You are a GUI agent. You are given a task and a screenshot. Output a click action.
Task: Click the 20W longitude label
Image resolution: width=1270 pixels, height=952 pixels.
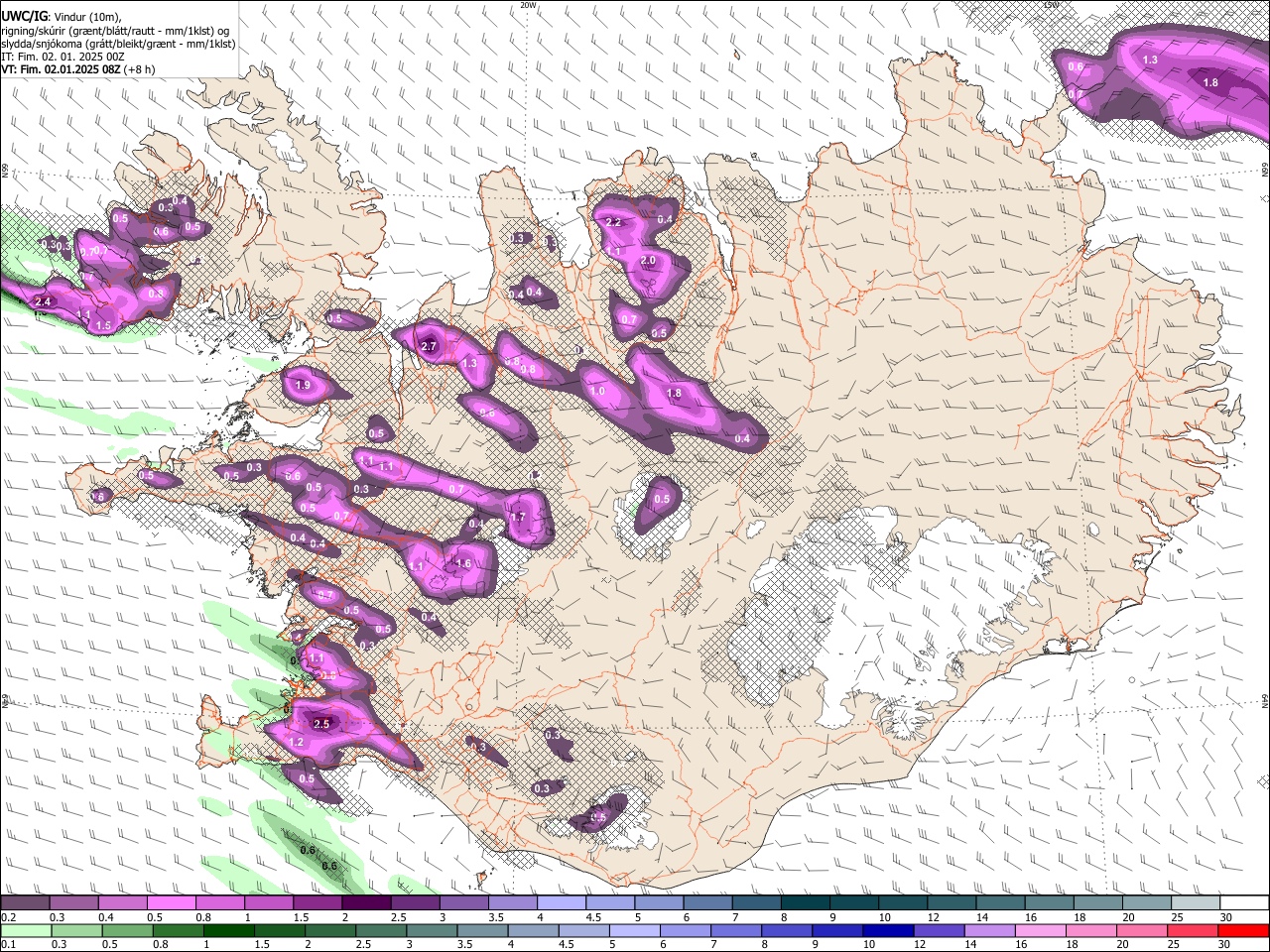coord(528,5)
